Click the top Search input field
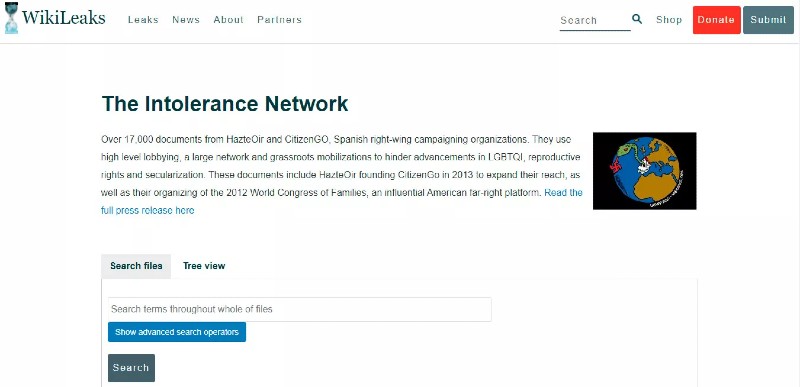This screenshot has width=800, height=387. pos(595,20)
